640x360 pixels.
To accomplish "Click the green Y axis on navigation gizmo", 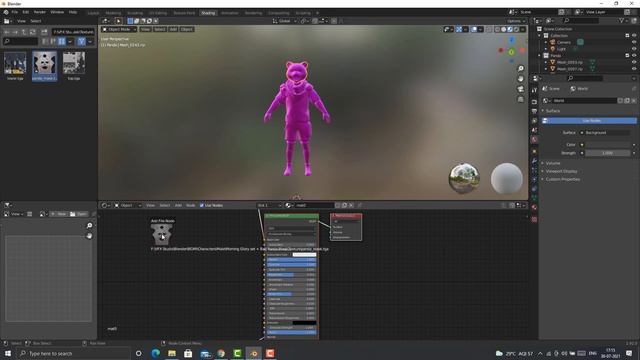I will [x=511, y=52].
